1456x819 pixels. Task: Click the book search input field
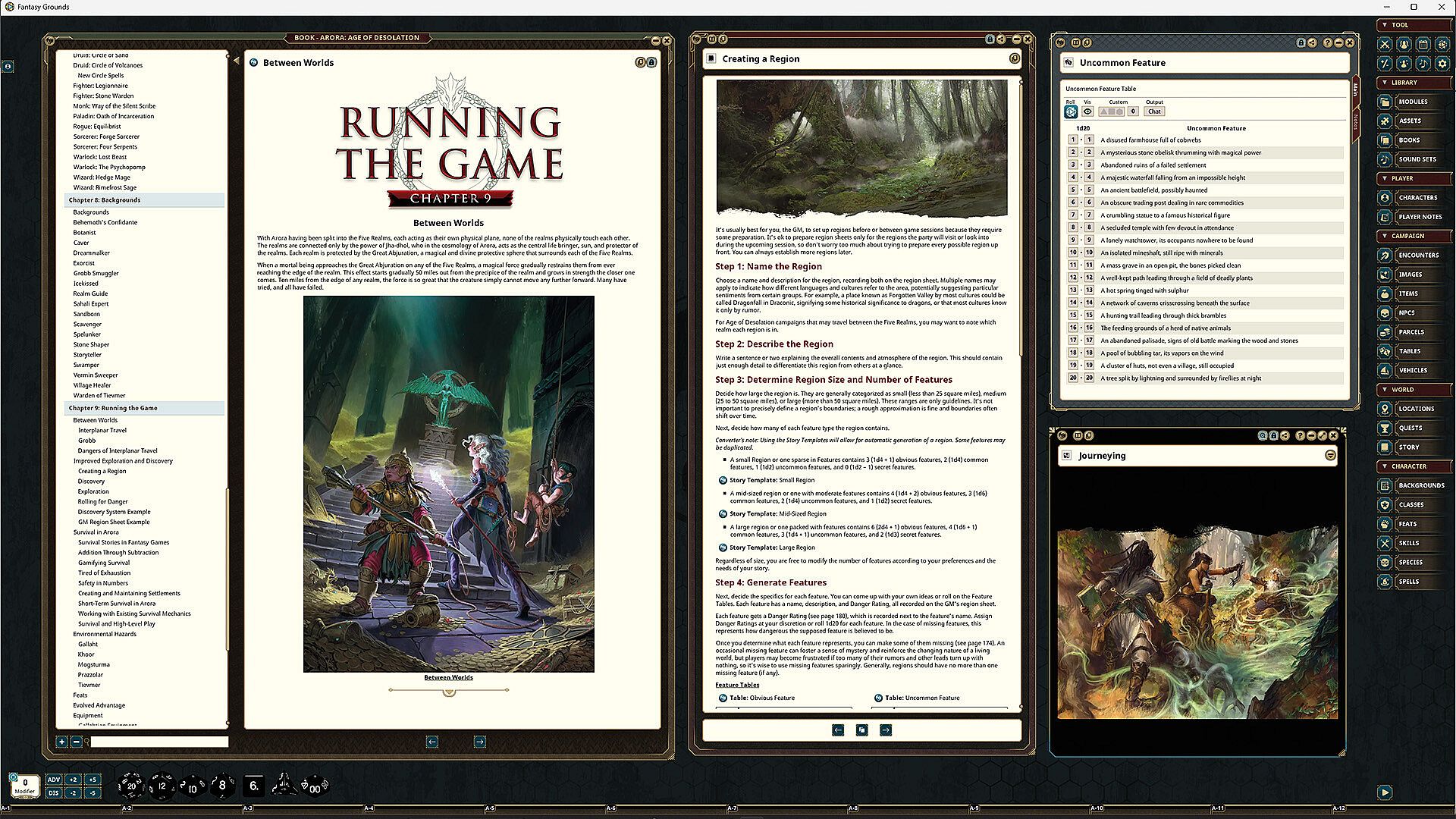pyautogui.click(x=159, y=742)
